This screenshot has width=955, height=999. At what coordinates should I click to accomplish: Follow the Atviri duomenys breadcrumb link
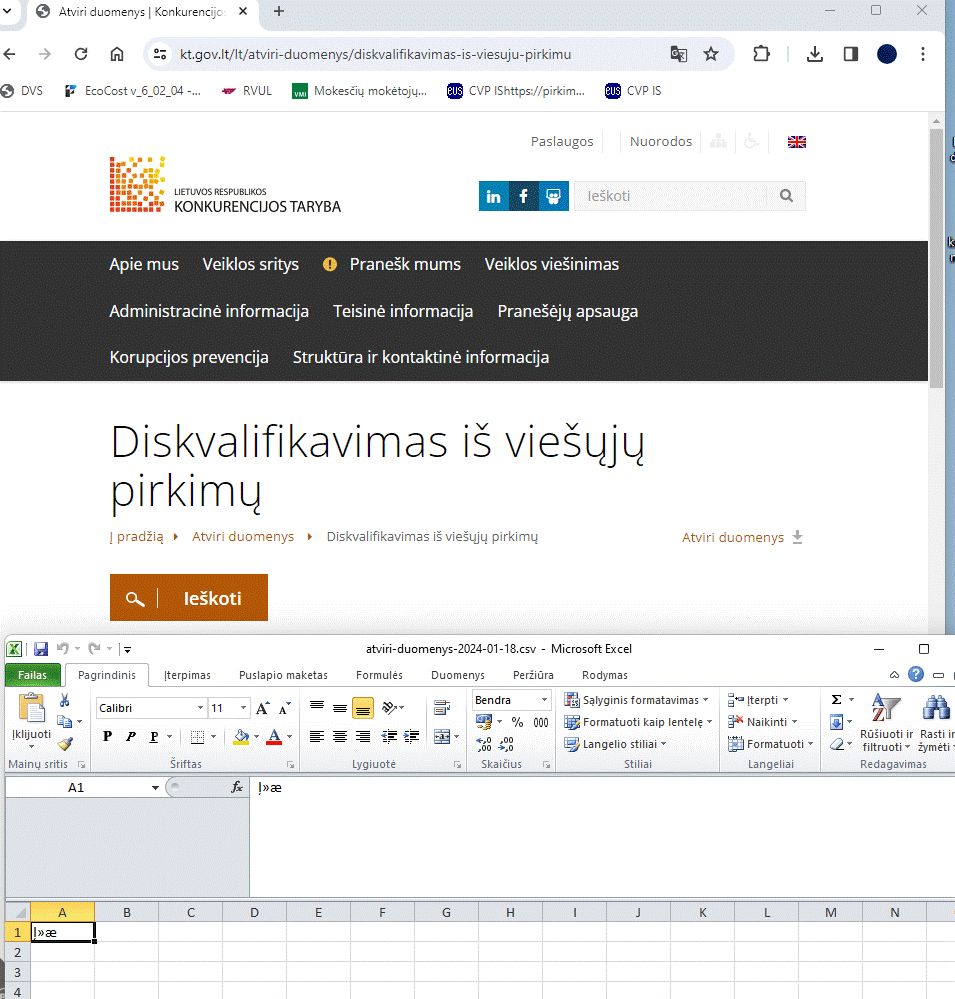(243, 537)
